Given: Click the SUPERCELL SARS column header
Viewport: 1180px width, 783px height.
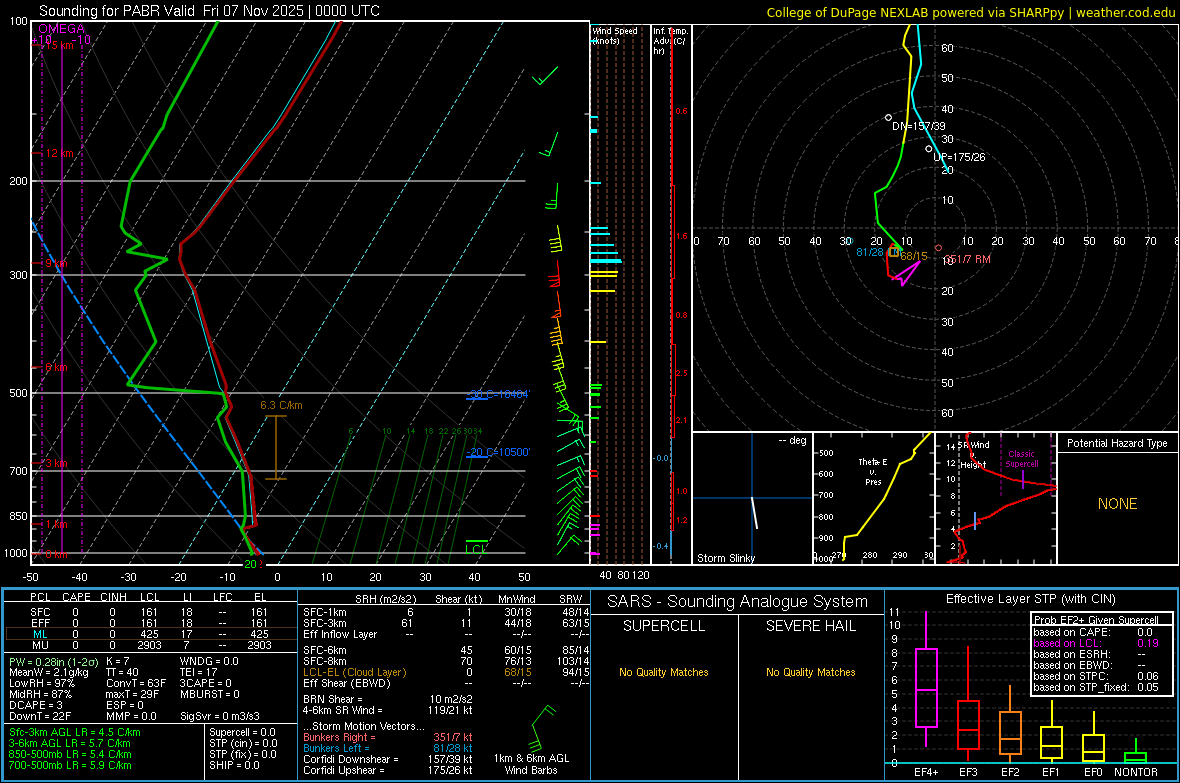Looking at the screenshot, I should (664, 626).
